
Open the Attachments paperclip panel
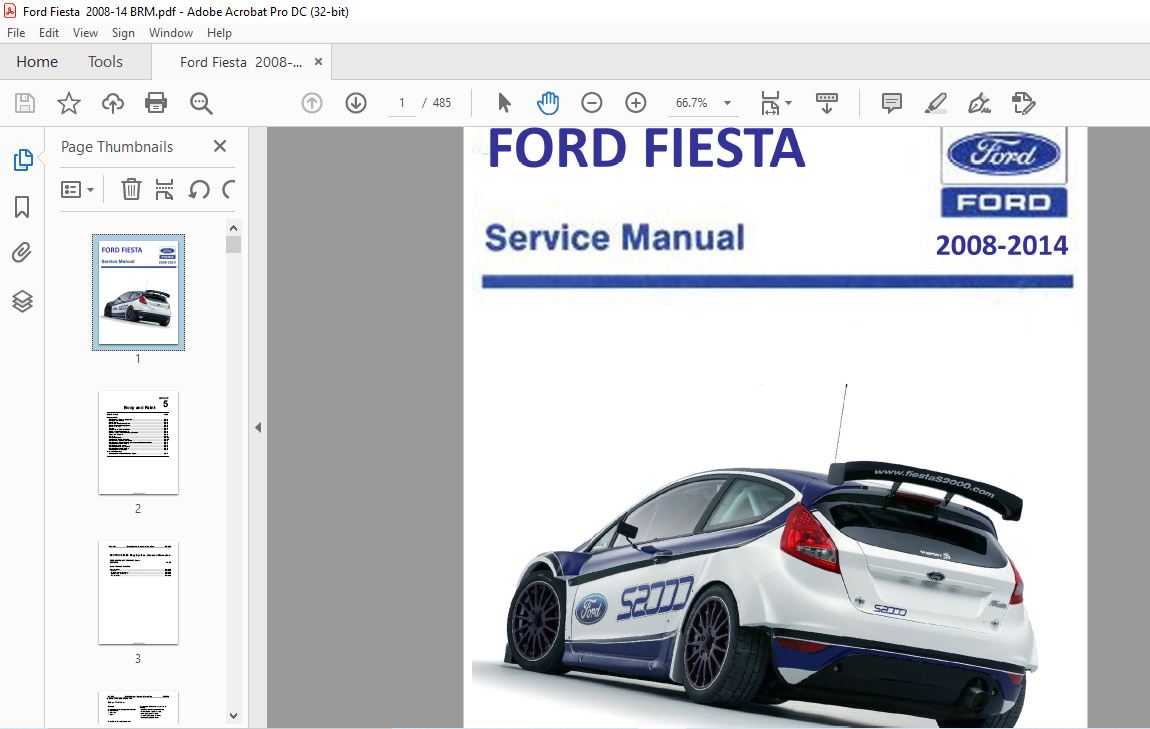pos(22,253)
